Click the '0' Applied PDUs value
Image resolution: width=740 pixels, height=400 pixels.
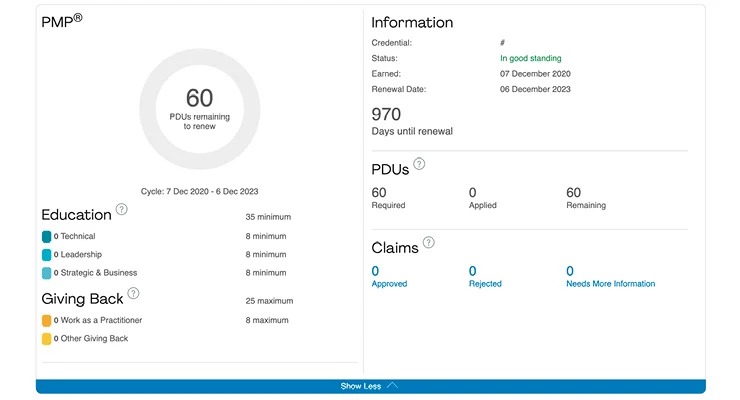(472, 192)
